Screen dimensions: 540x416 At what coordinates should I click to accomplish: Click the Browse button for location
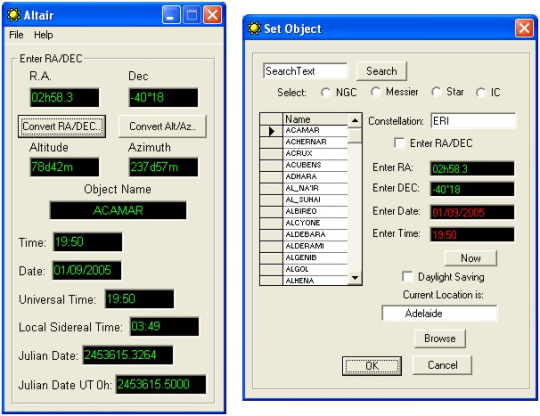tap(440, 339)
